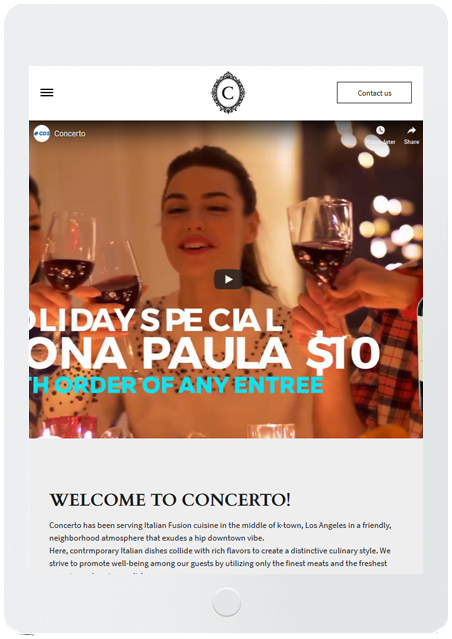The image size is (452, 639).
Task: Click the Concerto 'C' emblem logo
Action: coord(228,93)
